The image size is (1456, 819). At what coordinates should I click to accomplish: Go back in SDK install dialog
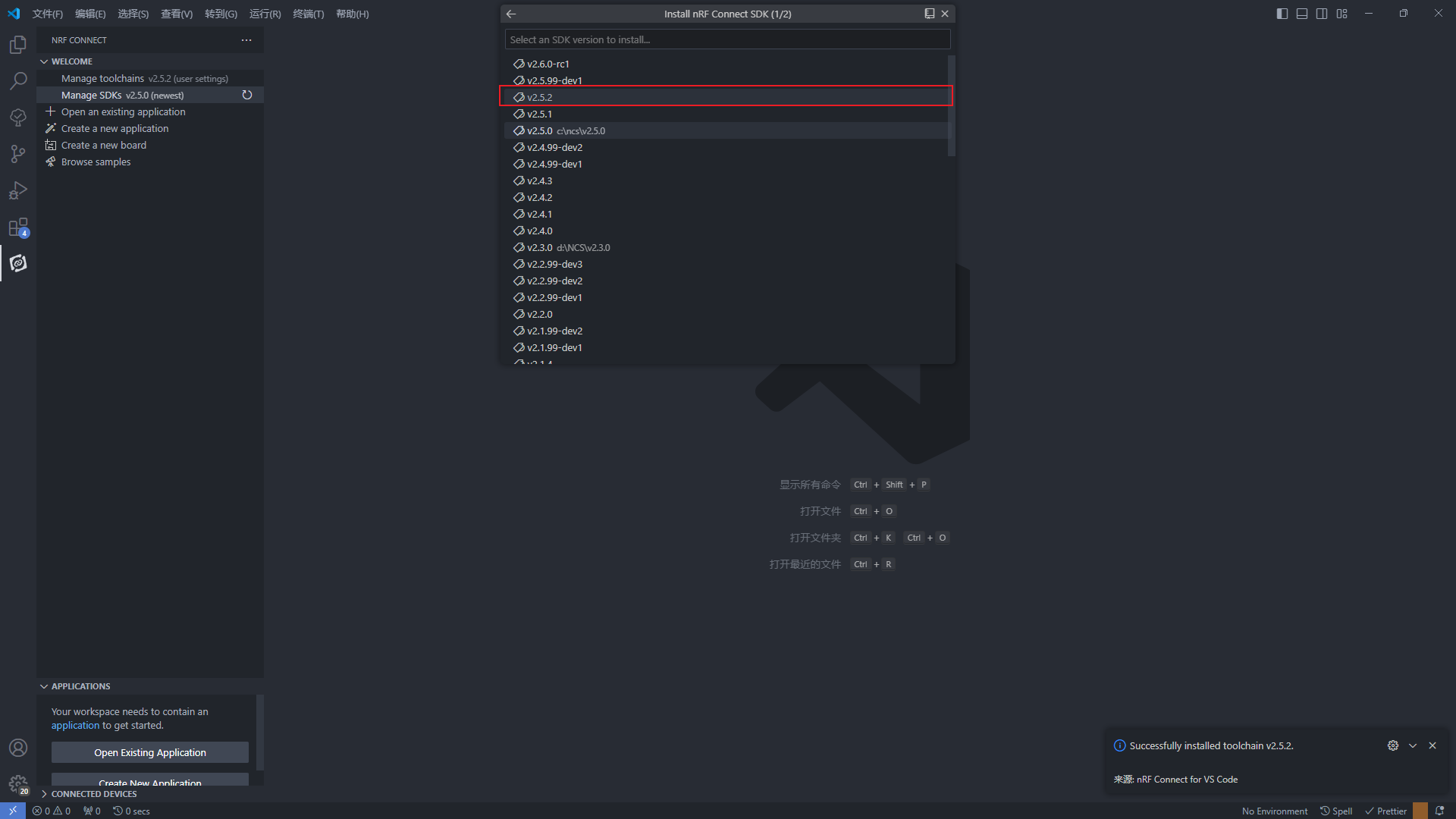(511, 14)
